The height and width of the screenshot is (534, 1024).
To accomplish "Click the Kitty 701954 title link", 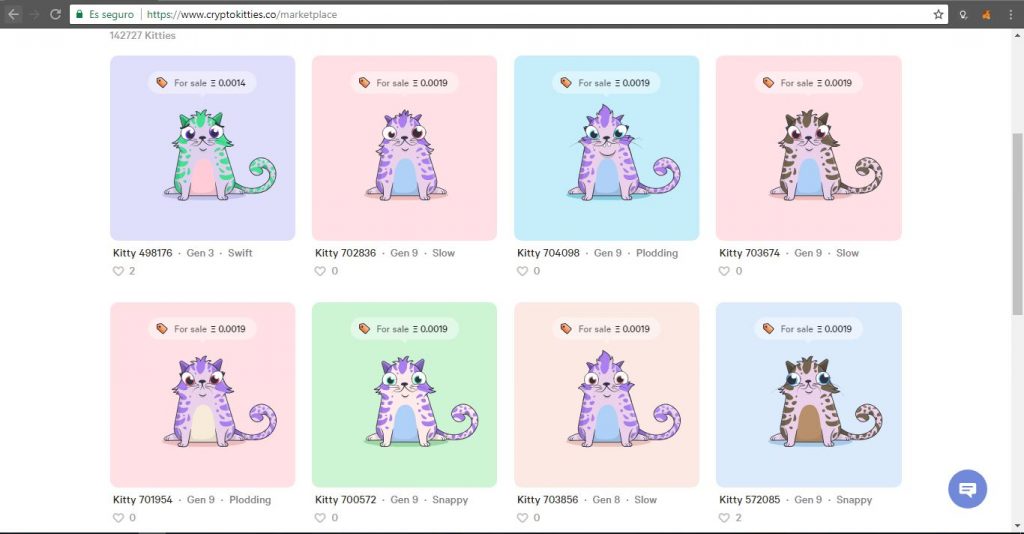I will [142, 499].
